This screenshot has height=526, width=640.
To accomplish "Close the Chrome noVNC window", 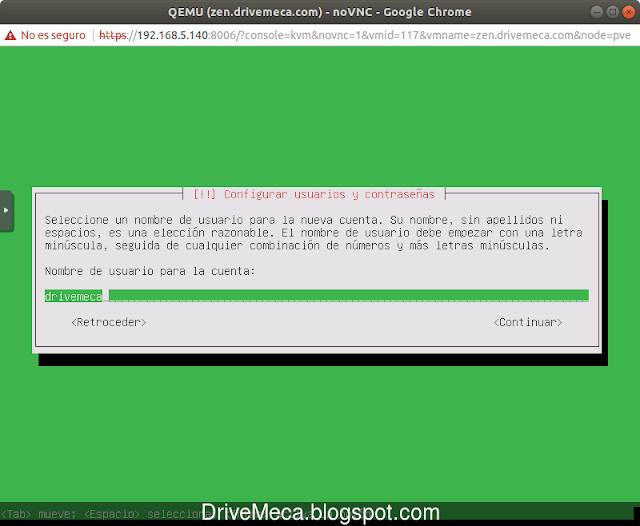I will click(628, 12).
